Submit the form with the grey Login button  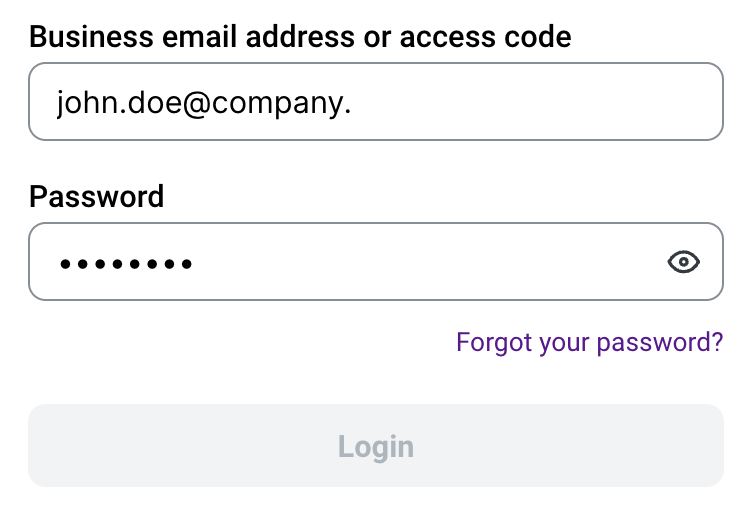click(x=375, y=446)
